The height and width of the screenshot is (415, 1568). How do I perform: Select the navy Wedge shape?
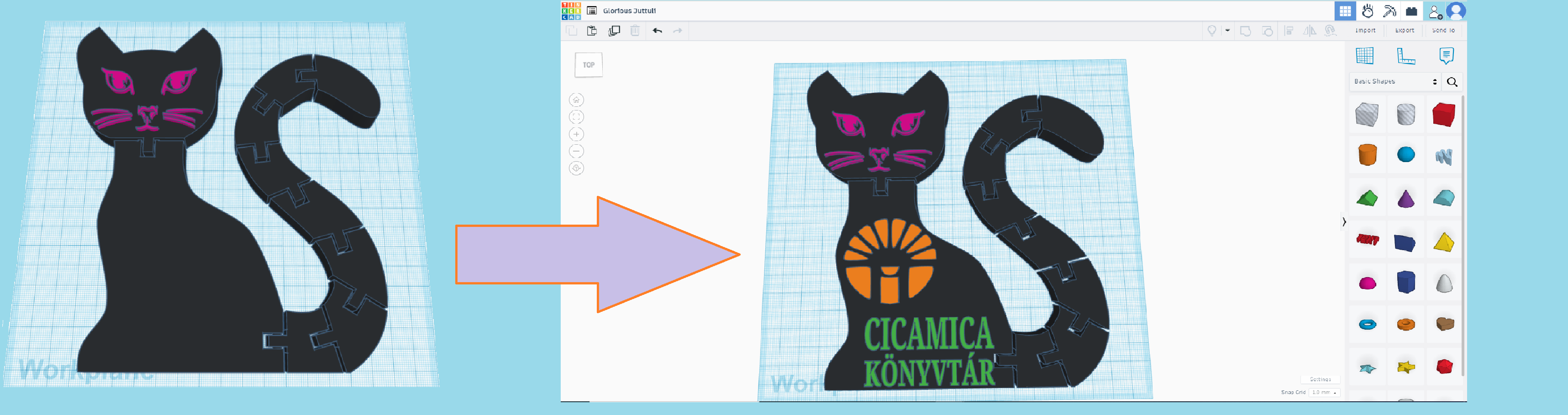pyautogui.click(x=1405, y=243)
